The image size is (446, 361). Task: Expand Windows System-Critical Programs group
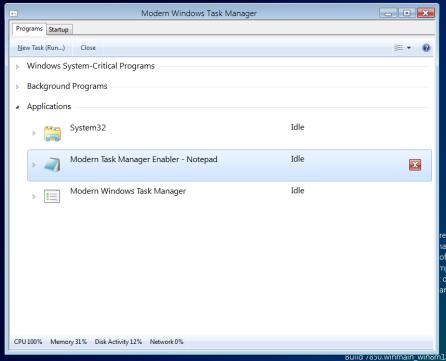click(17, 67)
